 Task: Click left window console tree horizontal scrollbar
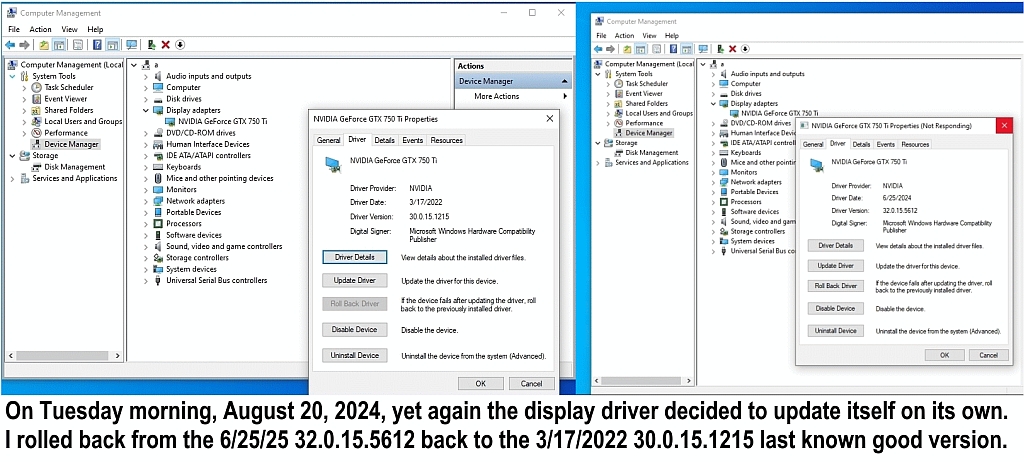pyautogui.click(x=64, y=356)
